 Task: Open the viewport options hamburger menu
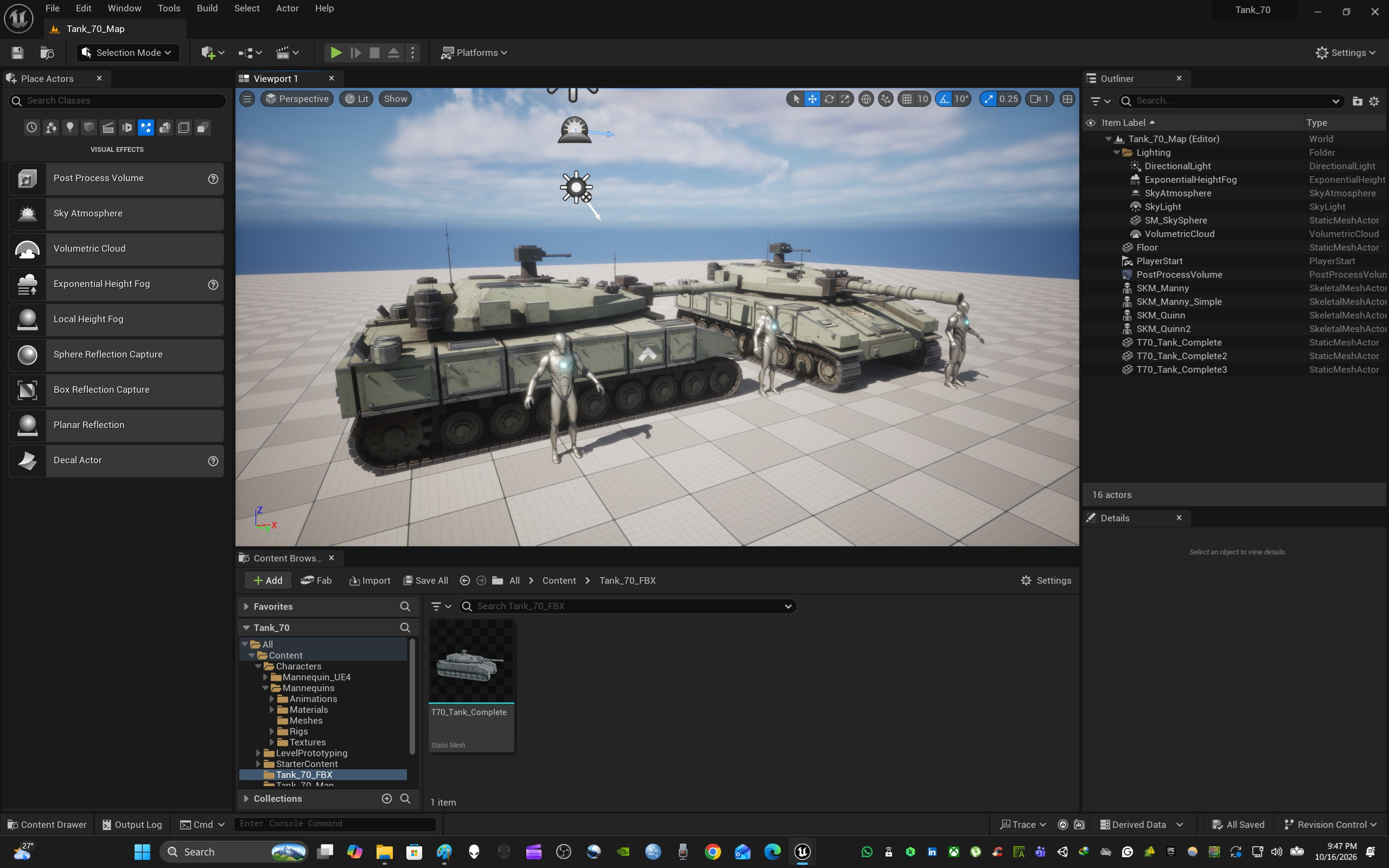click(247, 99)
